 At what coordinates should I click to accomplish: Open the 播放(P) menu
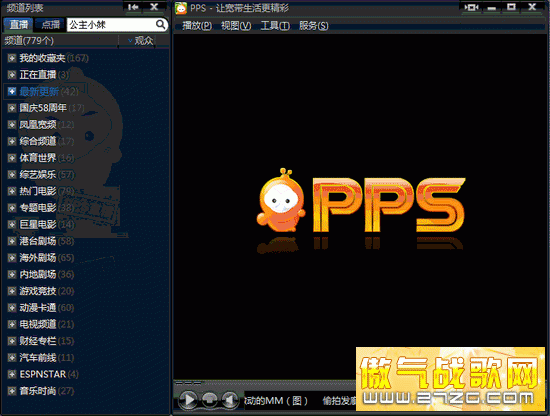click(x=197, y=26)
